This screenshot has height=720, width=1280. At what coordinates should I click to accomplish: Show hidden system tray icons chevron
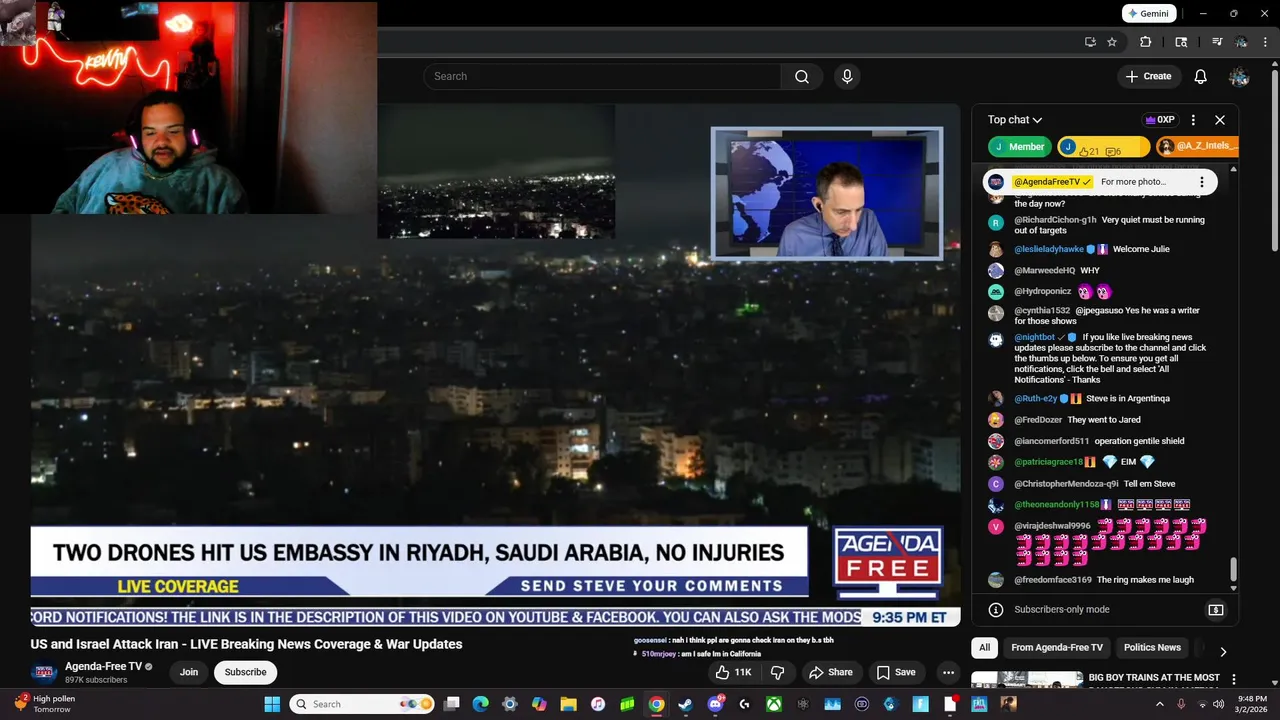(1160, 704)
